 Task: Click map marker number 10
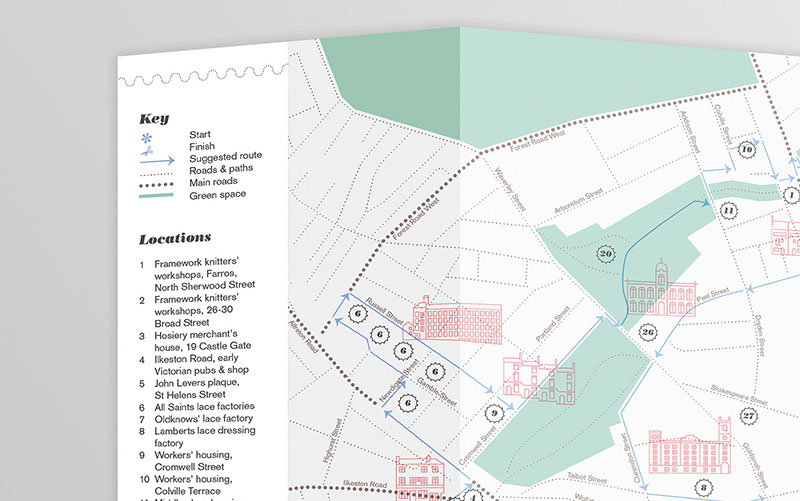pos(746,150)
